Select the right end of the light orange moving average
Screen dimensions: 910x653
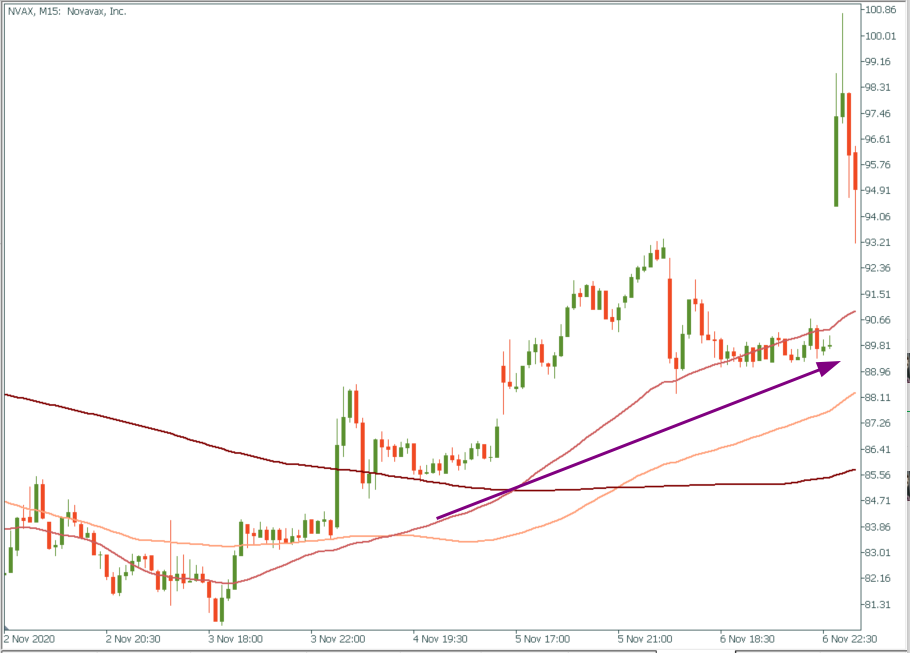[x=851, y=393]
